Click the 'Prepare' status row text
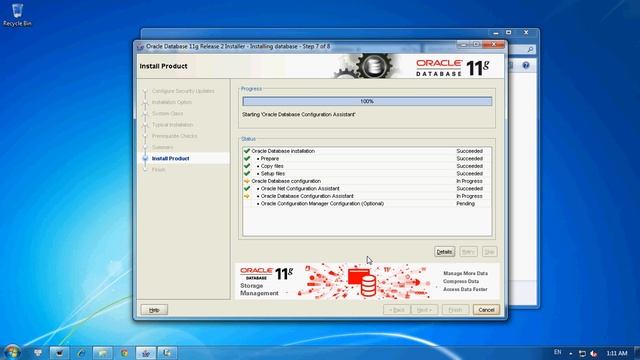640x360 pixels. click(x=270, y=158)
